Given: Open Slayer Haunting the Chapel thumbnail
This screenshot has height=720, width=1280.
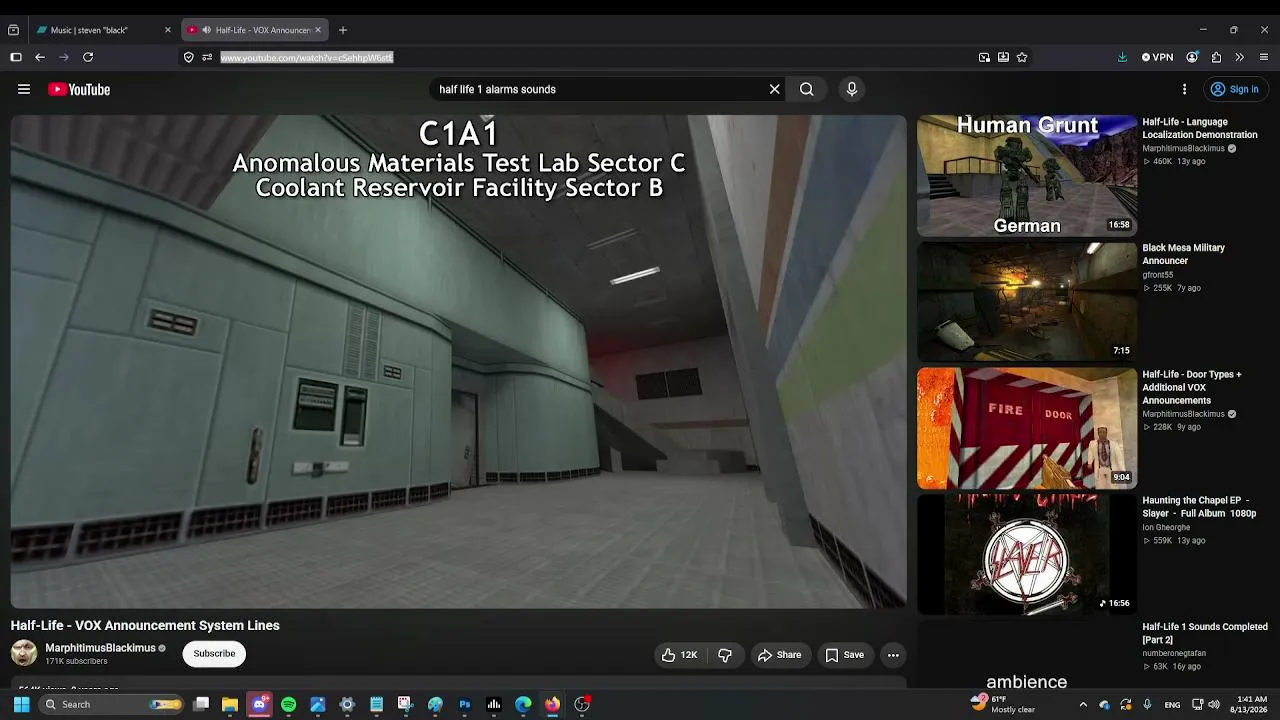Looking at the screenshot, I should [1027, 554].
